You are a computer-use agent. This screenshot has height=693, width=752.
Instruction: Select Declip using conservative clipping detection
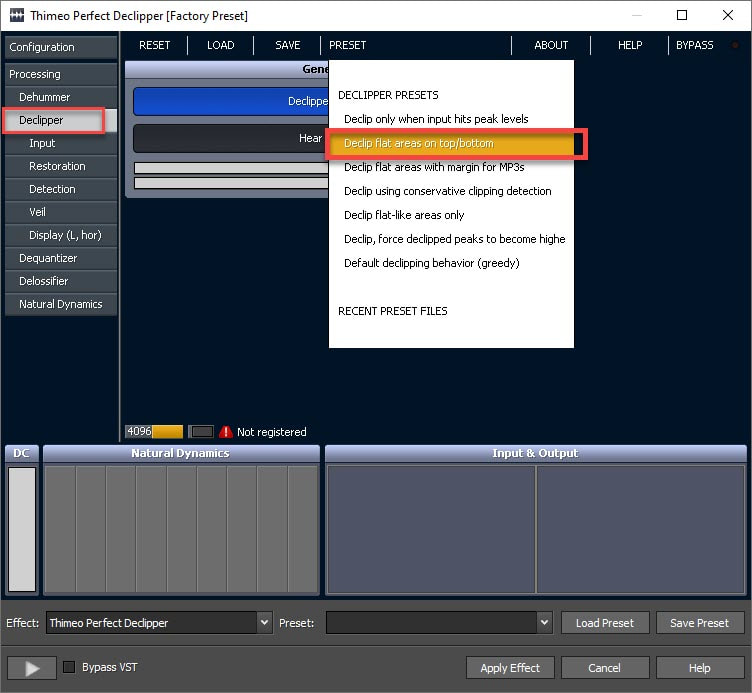451,191
